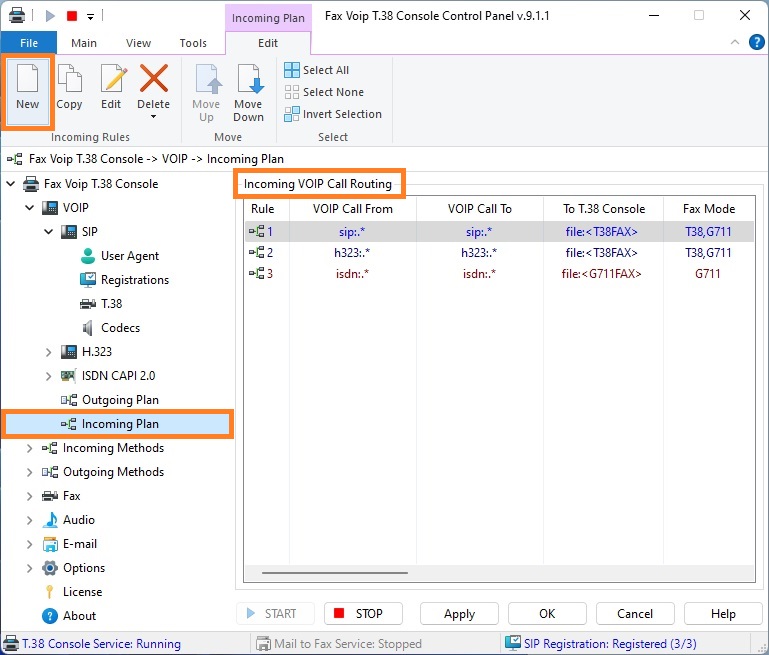Image resolution: width=769 pixels, height=655 pixels.
Task: Click the horizontal scrollbar in the rules list
Action: [x=334, y=573]
